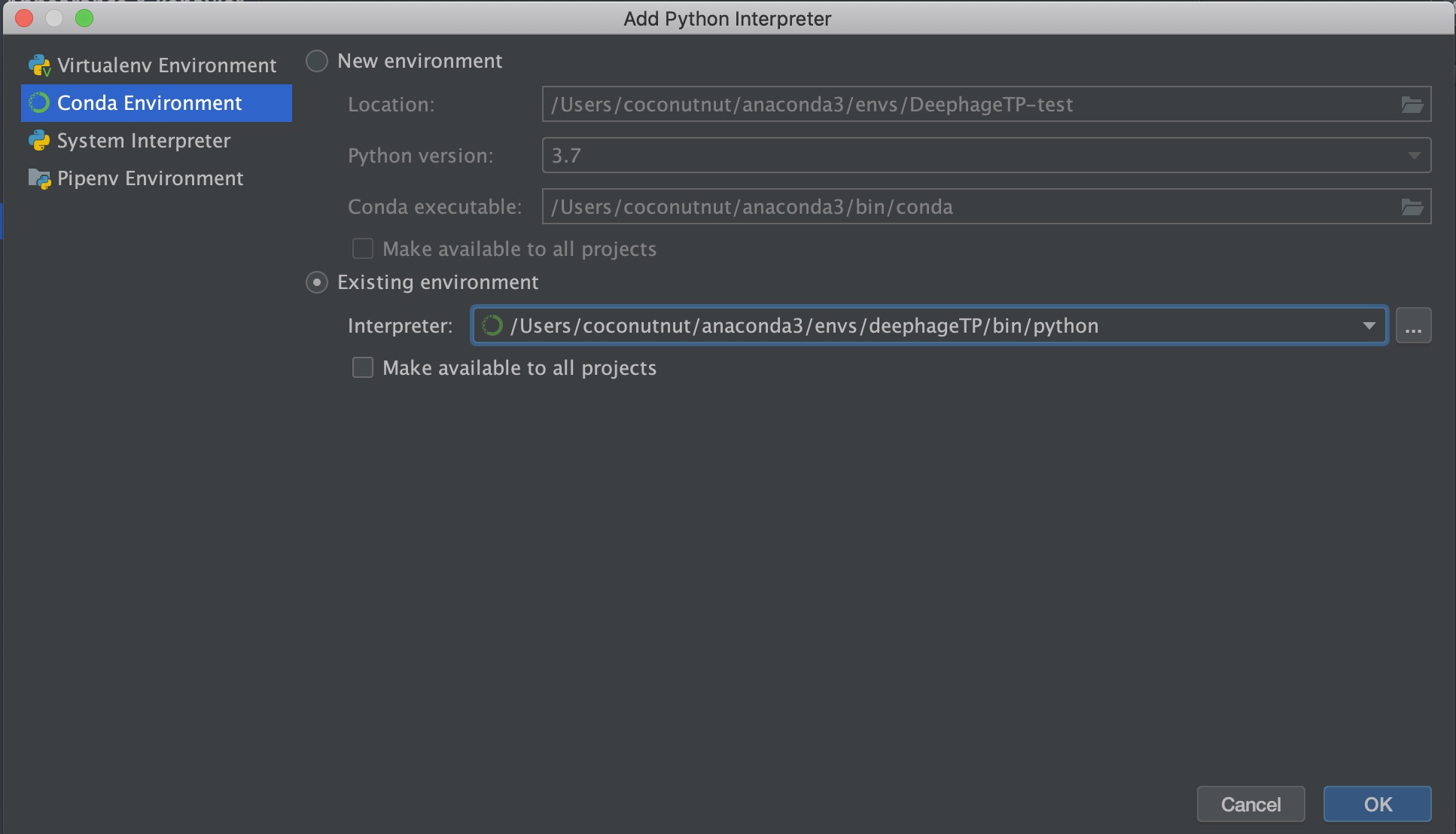Select the New environment radio button
This screenshot has height=834, width=1456.
(x=317, y=61)
